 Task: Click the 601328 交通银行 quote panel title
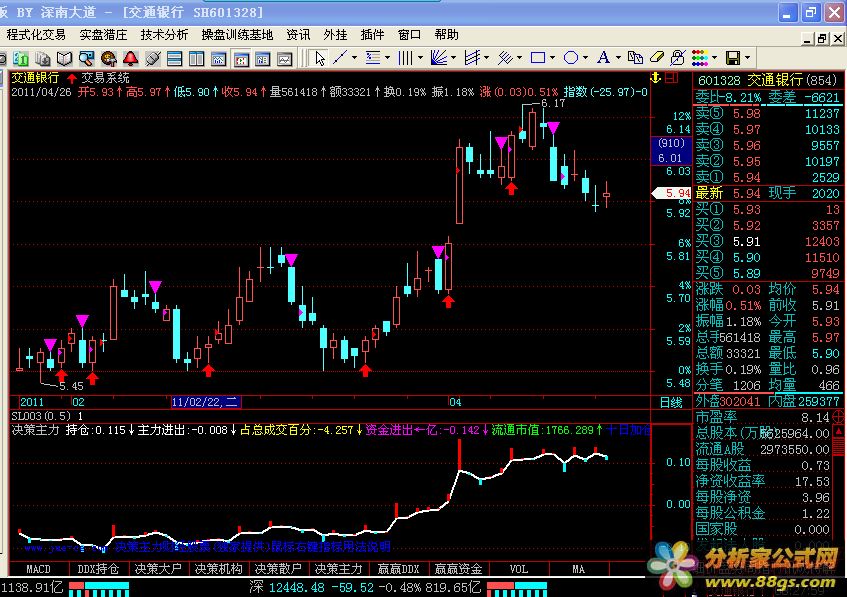[x=767, y=81]
